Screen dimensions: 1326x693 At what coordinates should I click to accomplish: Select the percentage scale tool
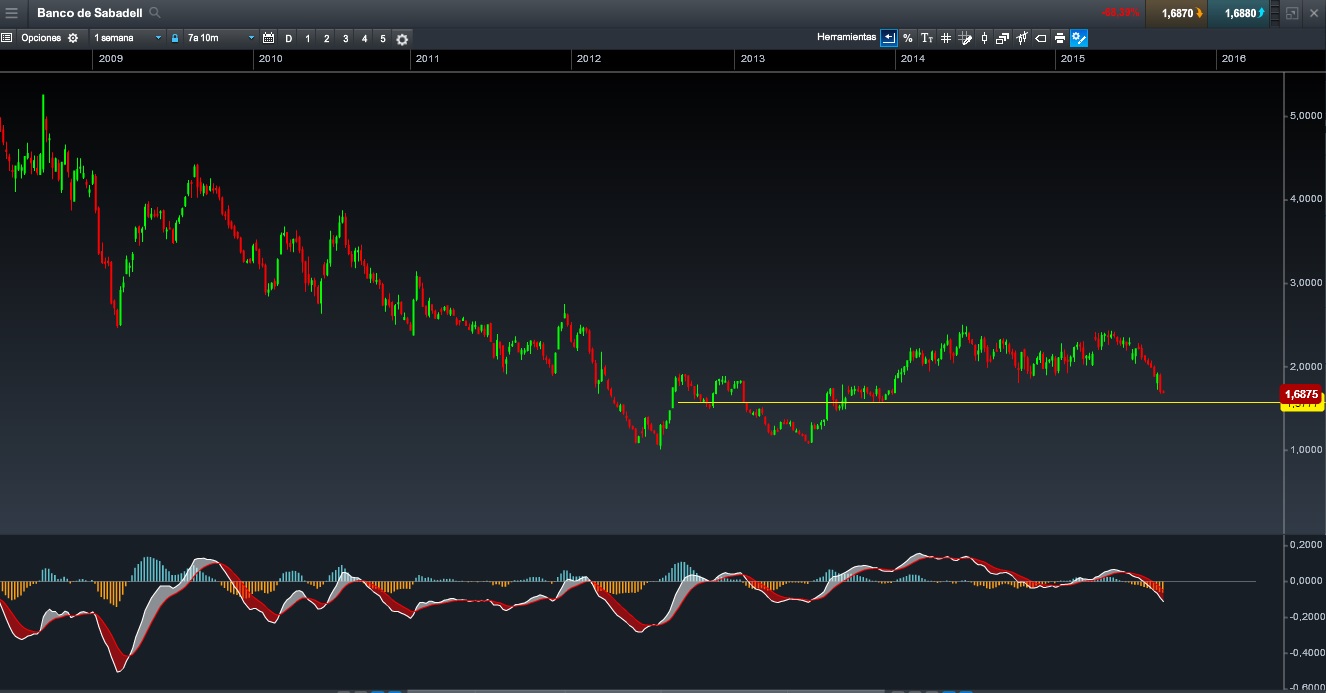tap(907, 38)
